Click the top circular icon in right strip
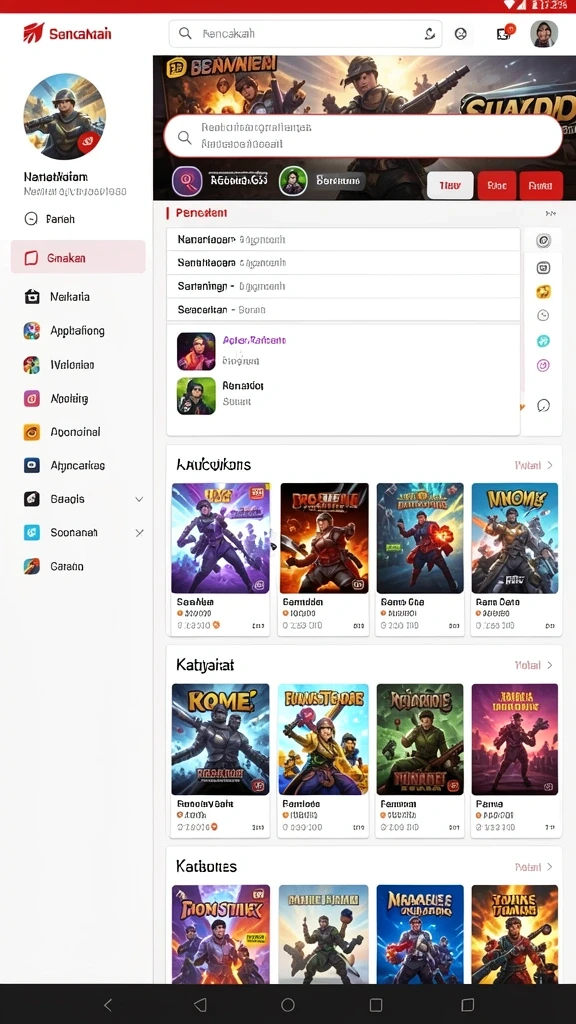 543,240
